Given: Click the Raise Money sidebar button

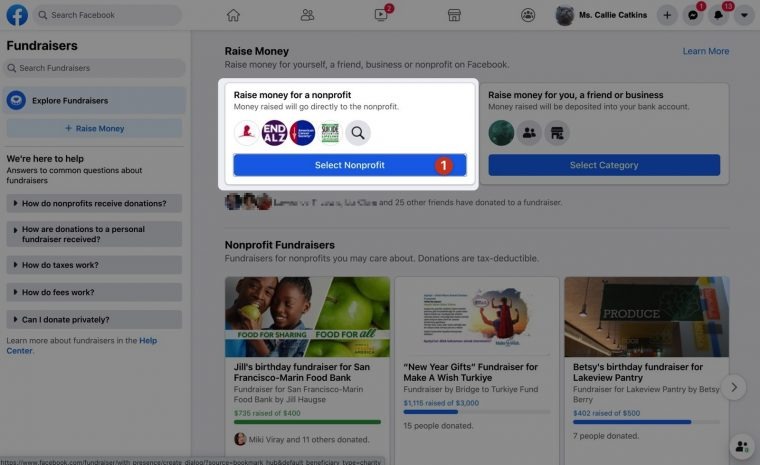Looking at the screenshot, I should click(94, 129).
